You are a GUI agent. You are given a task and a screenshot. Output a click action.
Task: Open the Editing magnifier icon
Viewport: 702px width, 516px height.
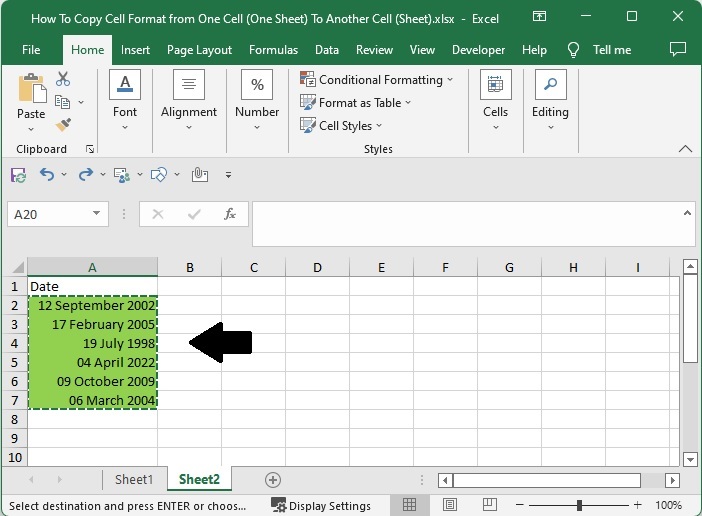point(551,84)
